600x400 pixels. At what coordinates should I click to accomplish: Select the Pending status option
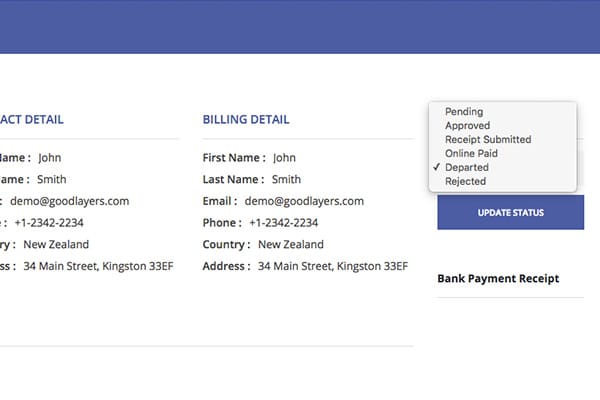coord(464,112)
